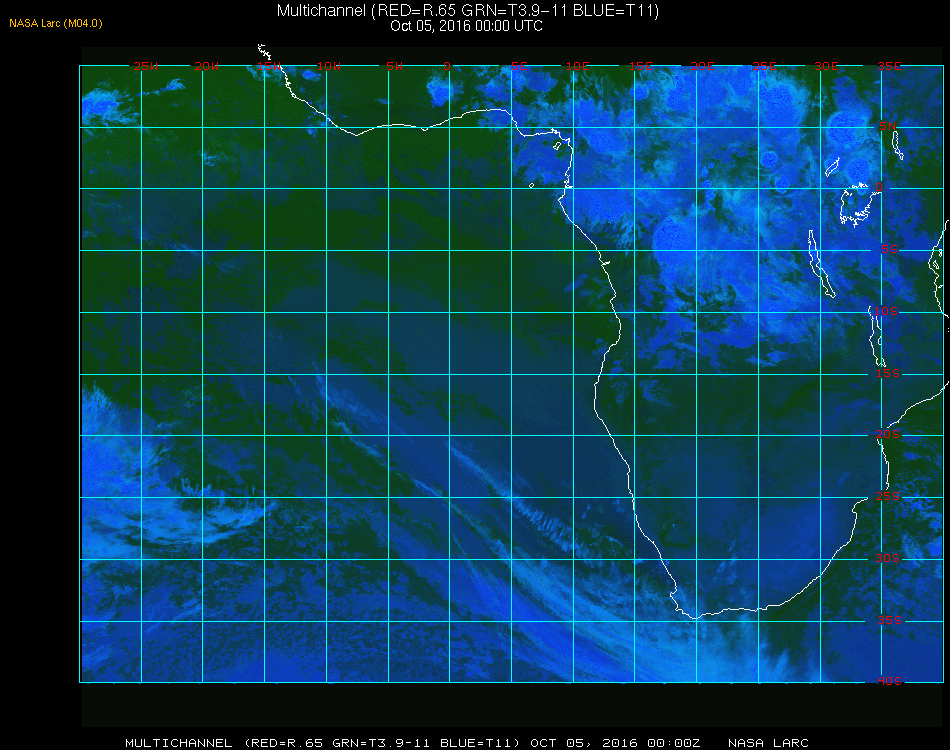This screenshot has width=950, height=750.
Task: Click the Oct 05, 2016 00:00 UTC timestamp
Action: pyautogui.click(x=467, y=26)
